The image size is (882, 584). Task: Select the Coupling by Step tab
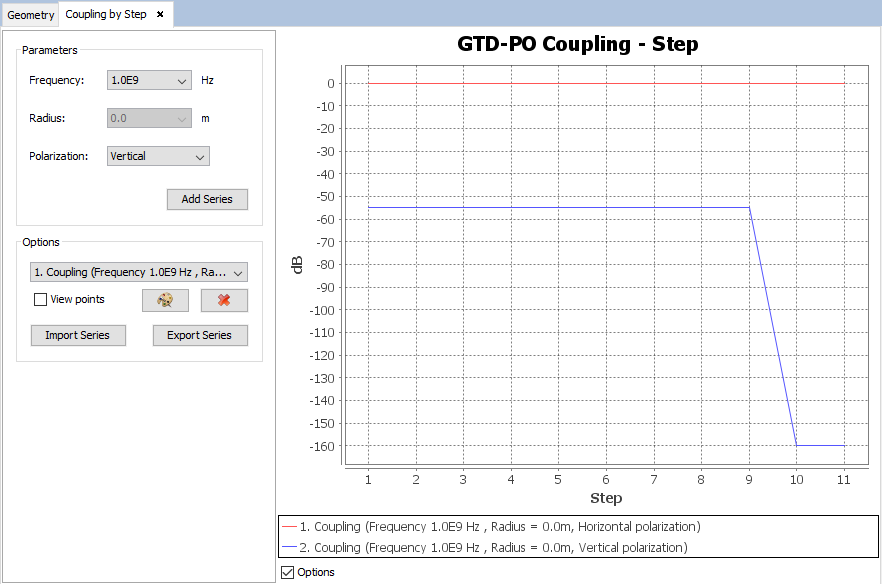(x=106, y=15)
